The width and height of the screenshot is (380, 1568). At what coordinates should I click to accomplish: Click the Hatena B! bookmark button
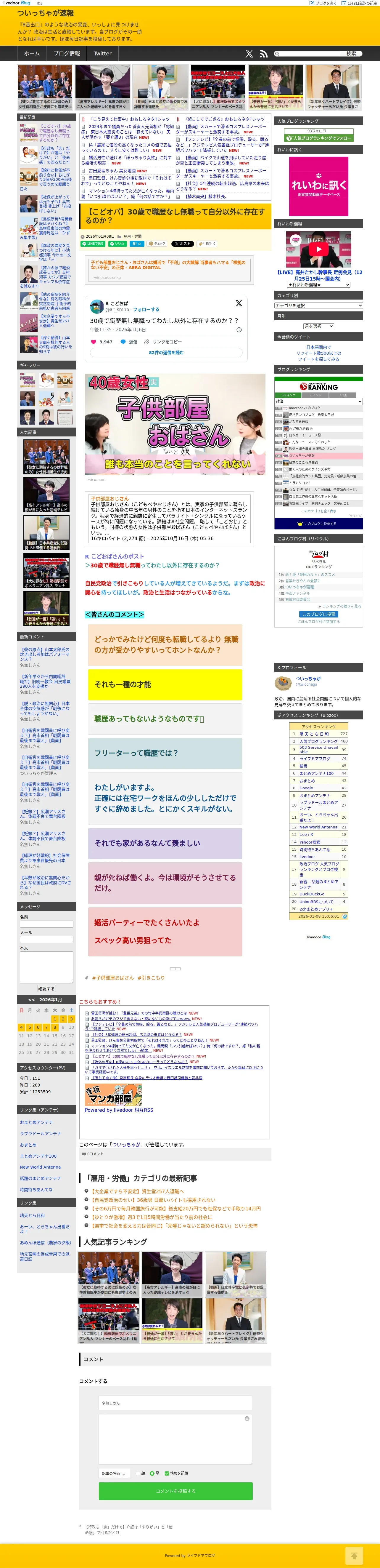click(137, 244)
